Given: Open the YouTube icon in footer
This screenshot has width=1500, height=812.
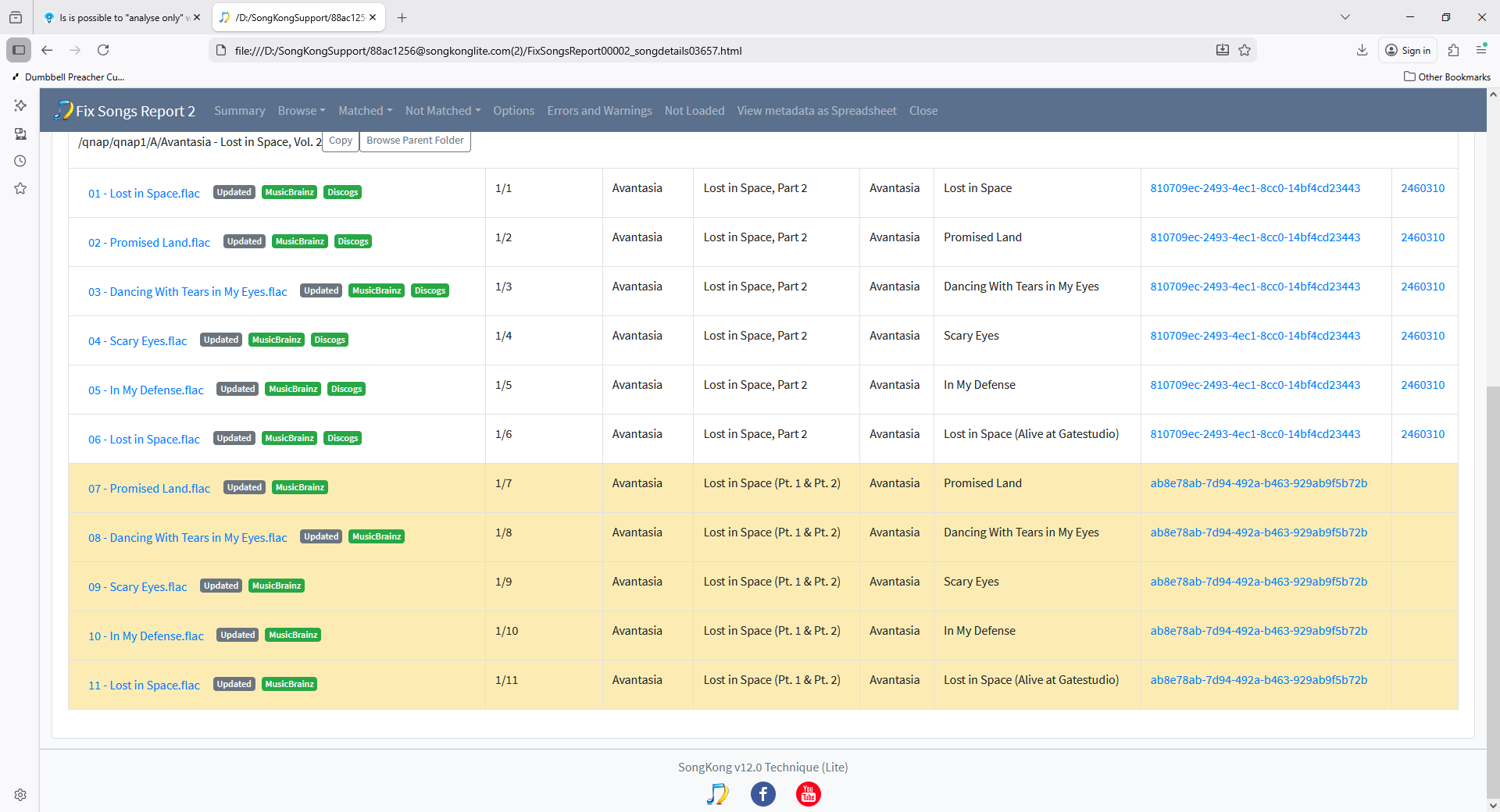Looking at the screenshot, I should tap(808, 794).
